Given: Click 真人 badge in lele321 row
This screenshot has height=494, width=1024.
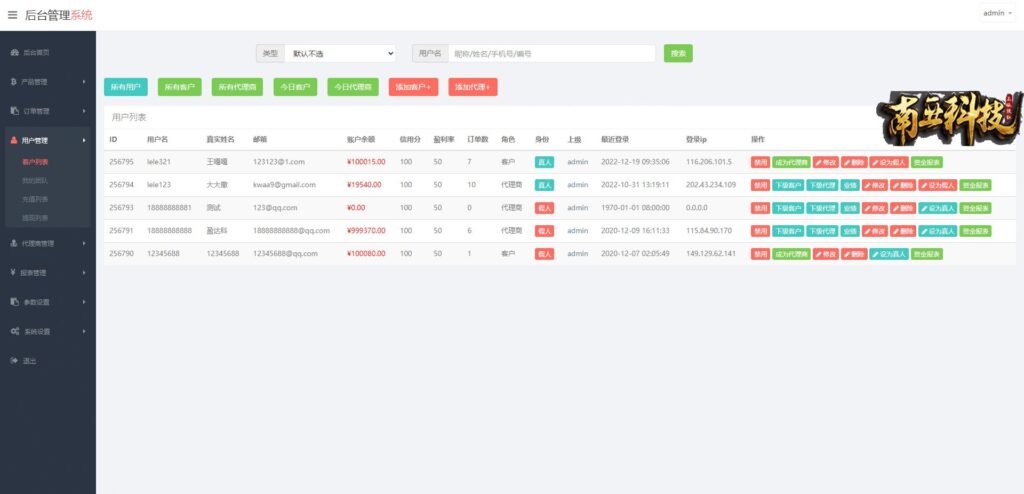Looking at the screenshot, I should coord(544,162).
